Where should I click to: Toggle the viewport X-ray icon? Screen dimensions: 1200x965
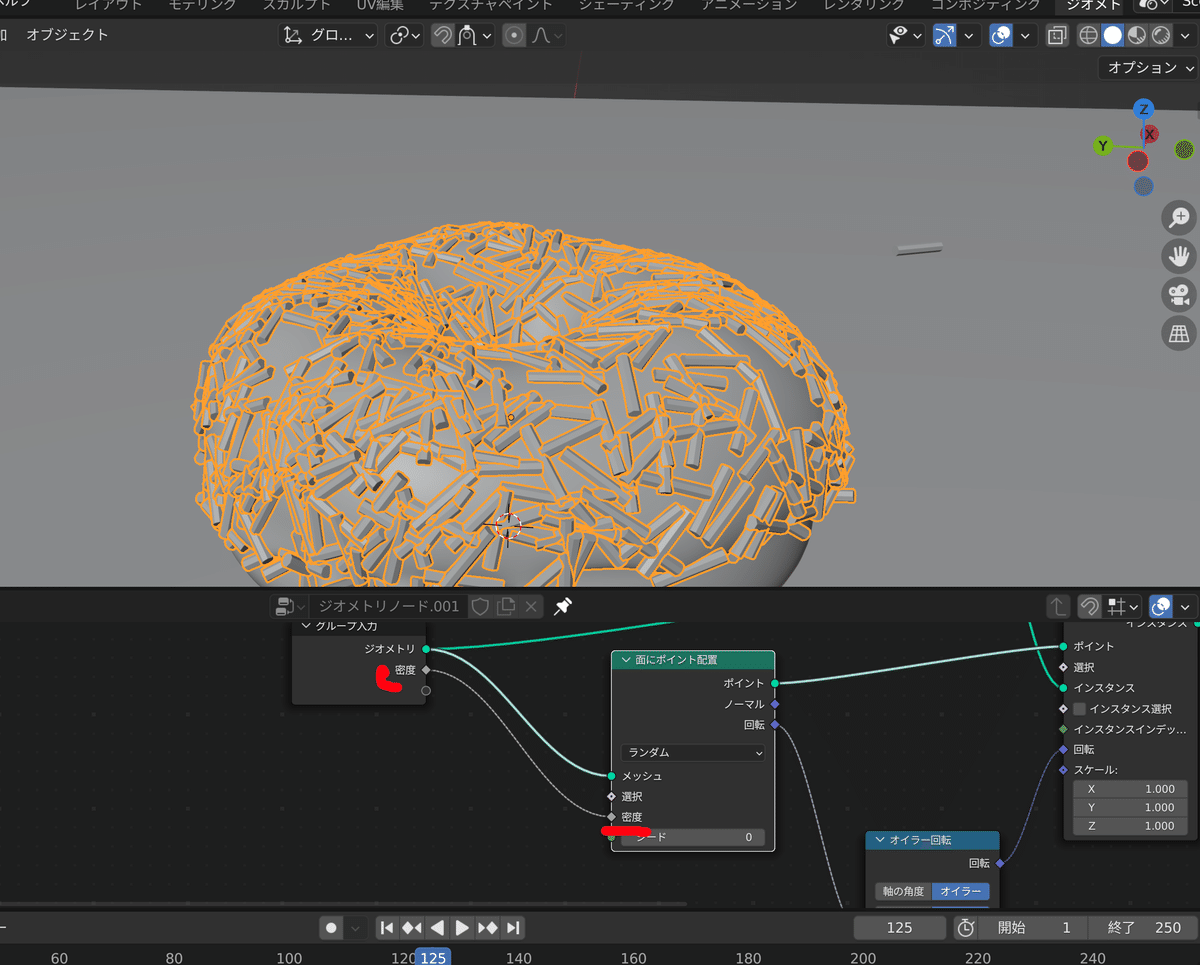[x=1057, y=35]
